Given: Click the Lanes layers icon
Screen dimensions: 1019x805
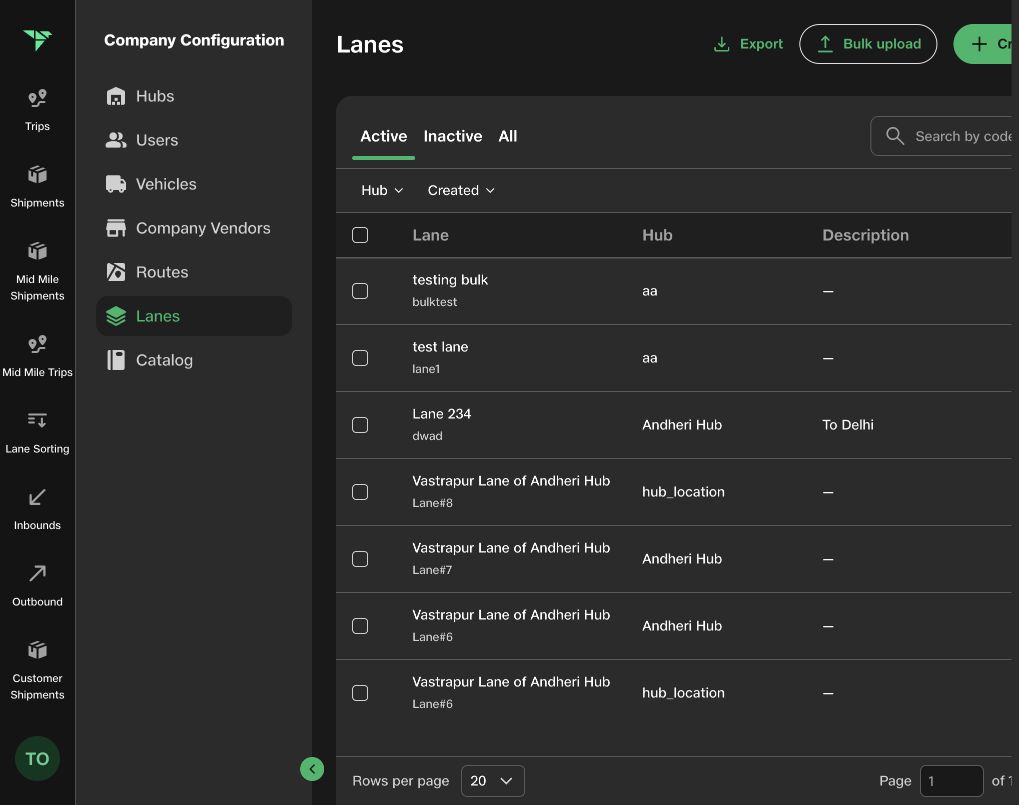Looking at the screenshot, I should (116, 316).
